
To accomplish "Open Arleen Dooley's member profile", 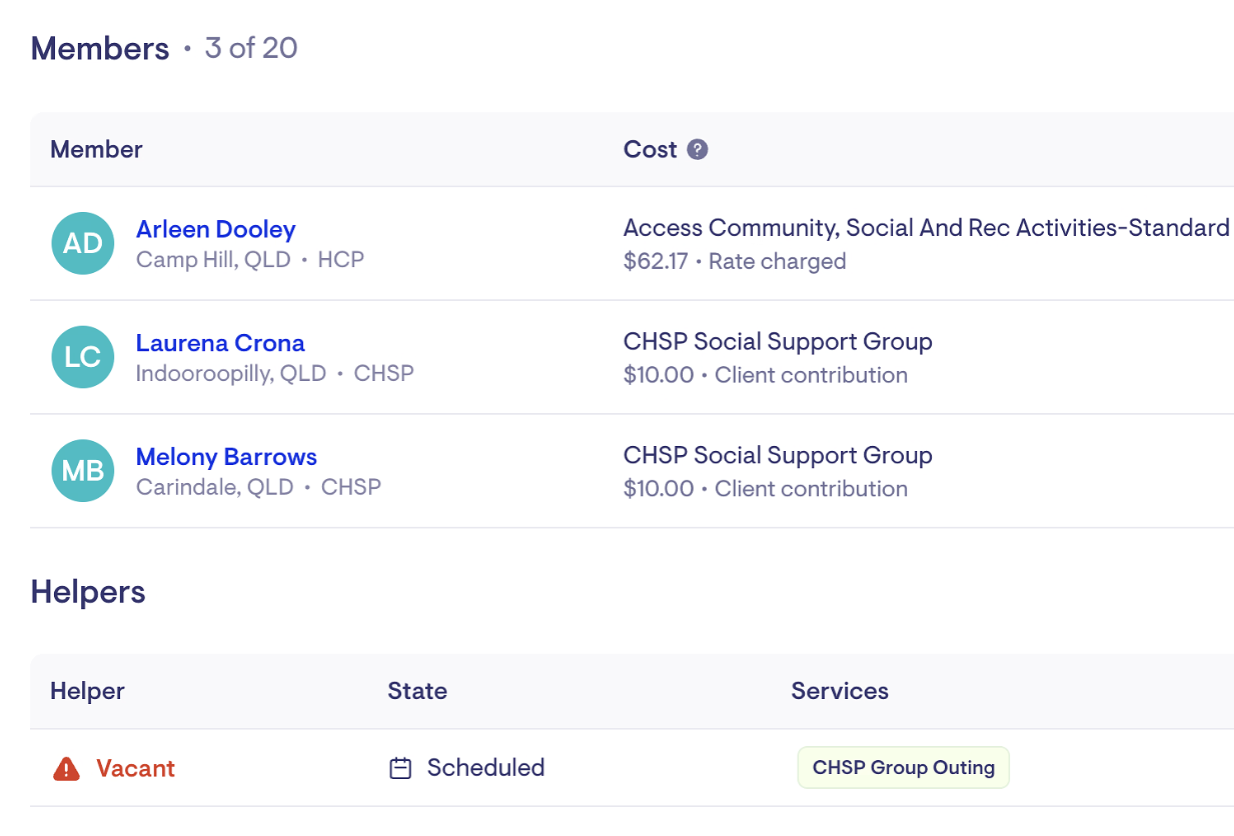I will coord(215,230).
